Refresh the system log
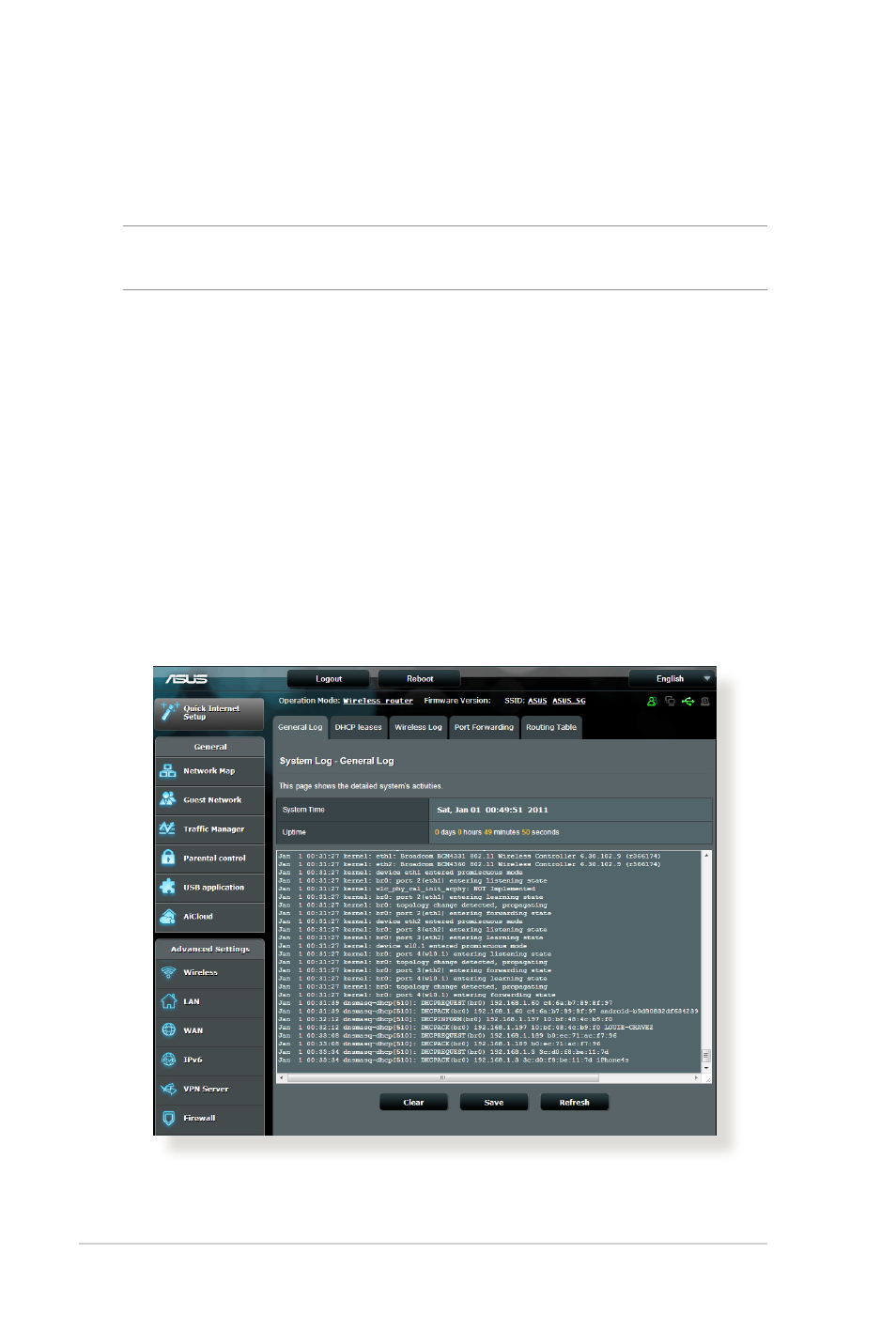This screenshot has width=896, height=1331. 575,1103
